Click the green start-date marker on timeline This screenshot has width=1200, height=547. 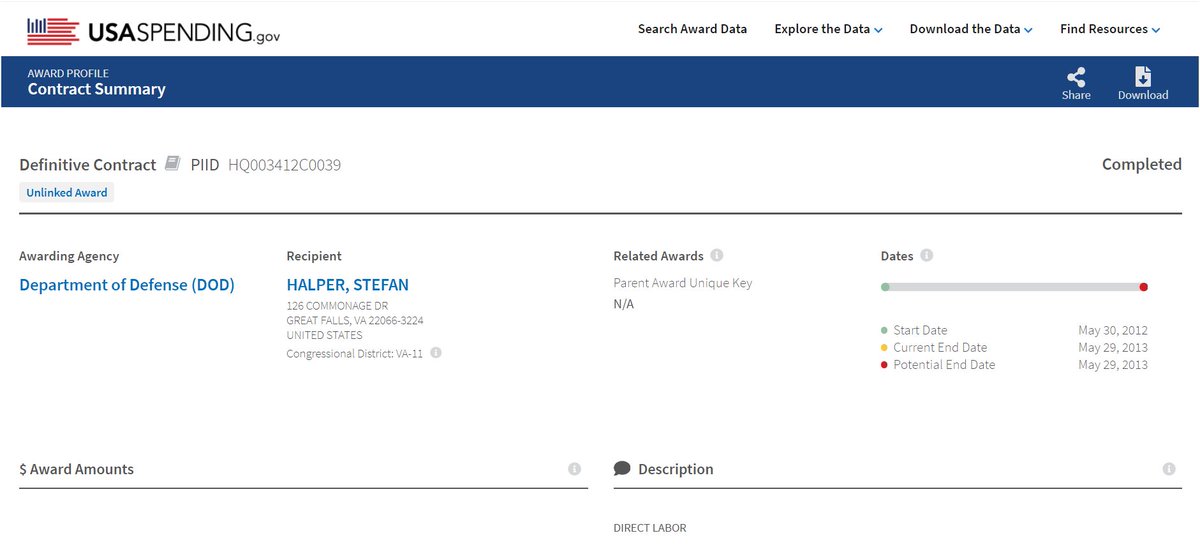coord(885,287)
